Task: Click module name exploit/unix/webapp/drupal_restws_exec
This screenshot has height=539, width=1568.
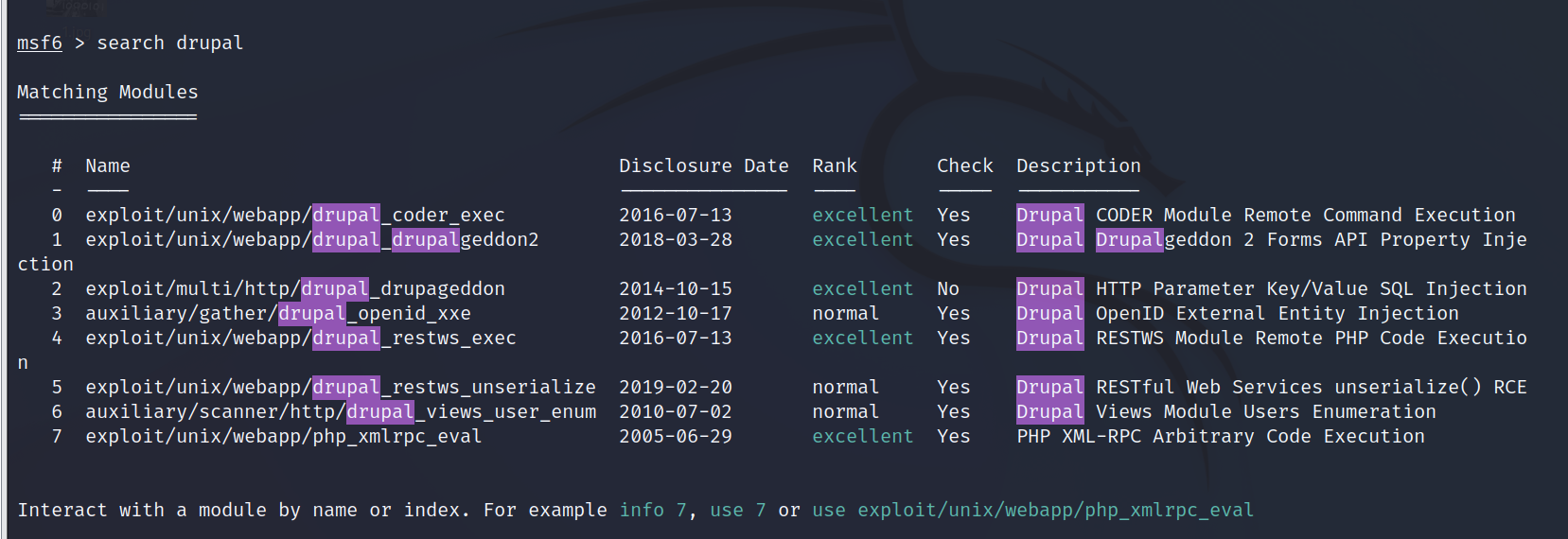Action: point(301,339)
